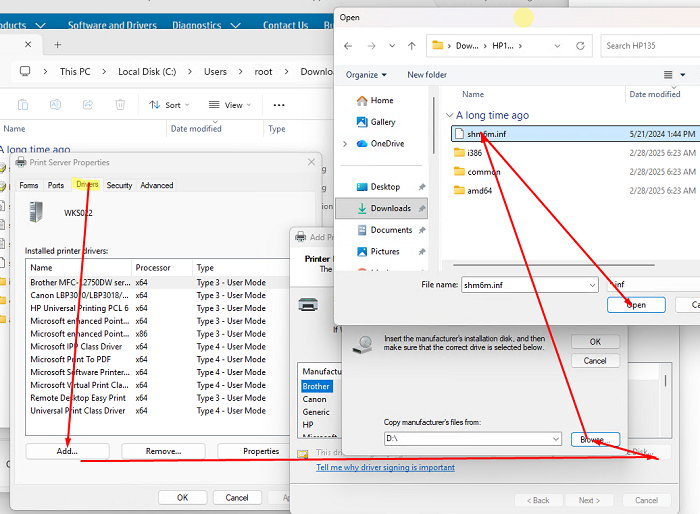This screenshot has width=700, height=514.
Task: Switch to Ports tab in Print Server Properties
Action: (x=56, y=185)
